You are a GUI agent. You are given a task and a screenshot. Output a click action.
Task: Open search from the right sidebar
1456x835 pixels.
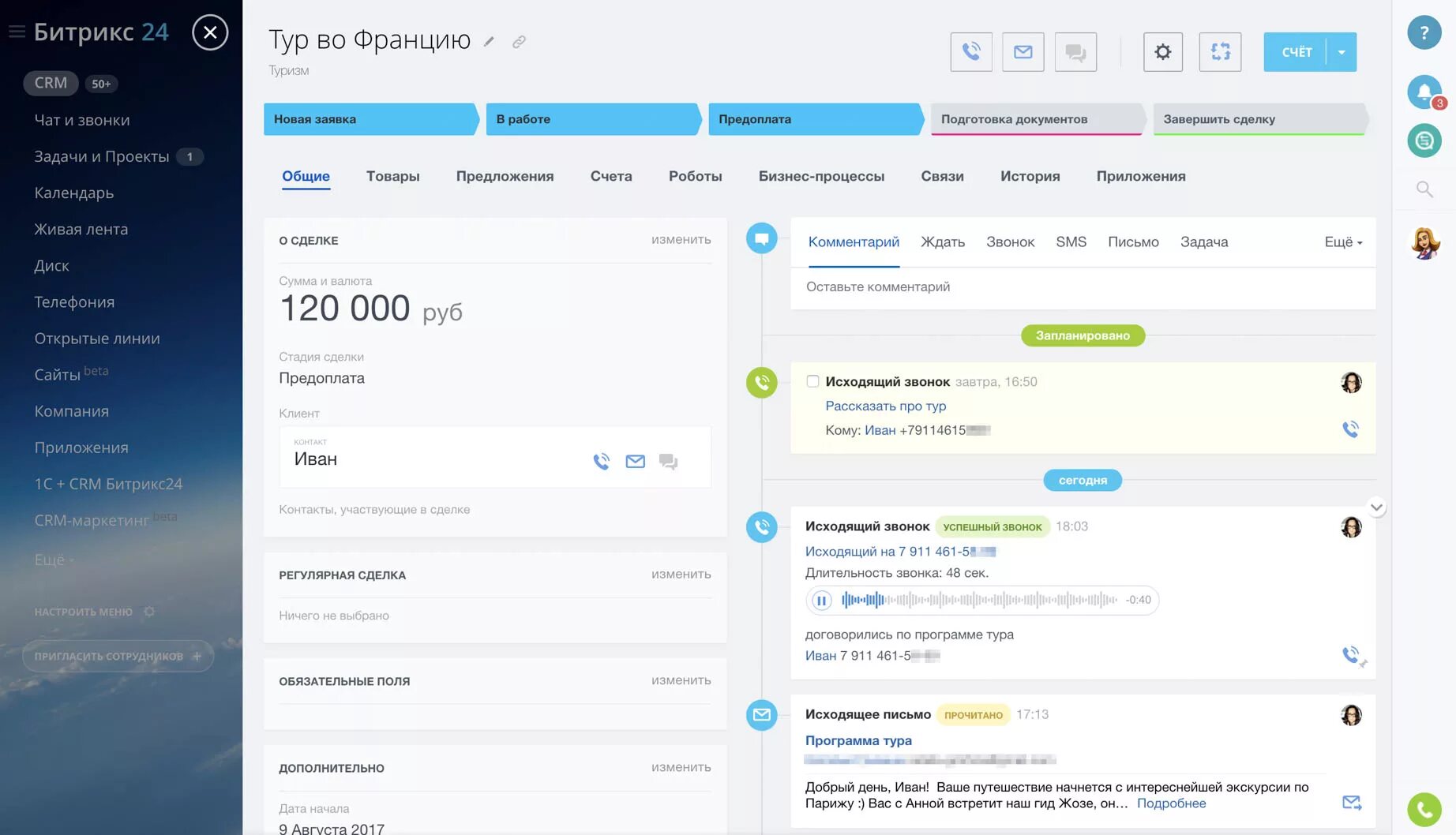1424,189
